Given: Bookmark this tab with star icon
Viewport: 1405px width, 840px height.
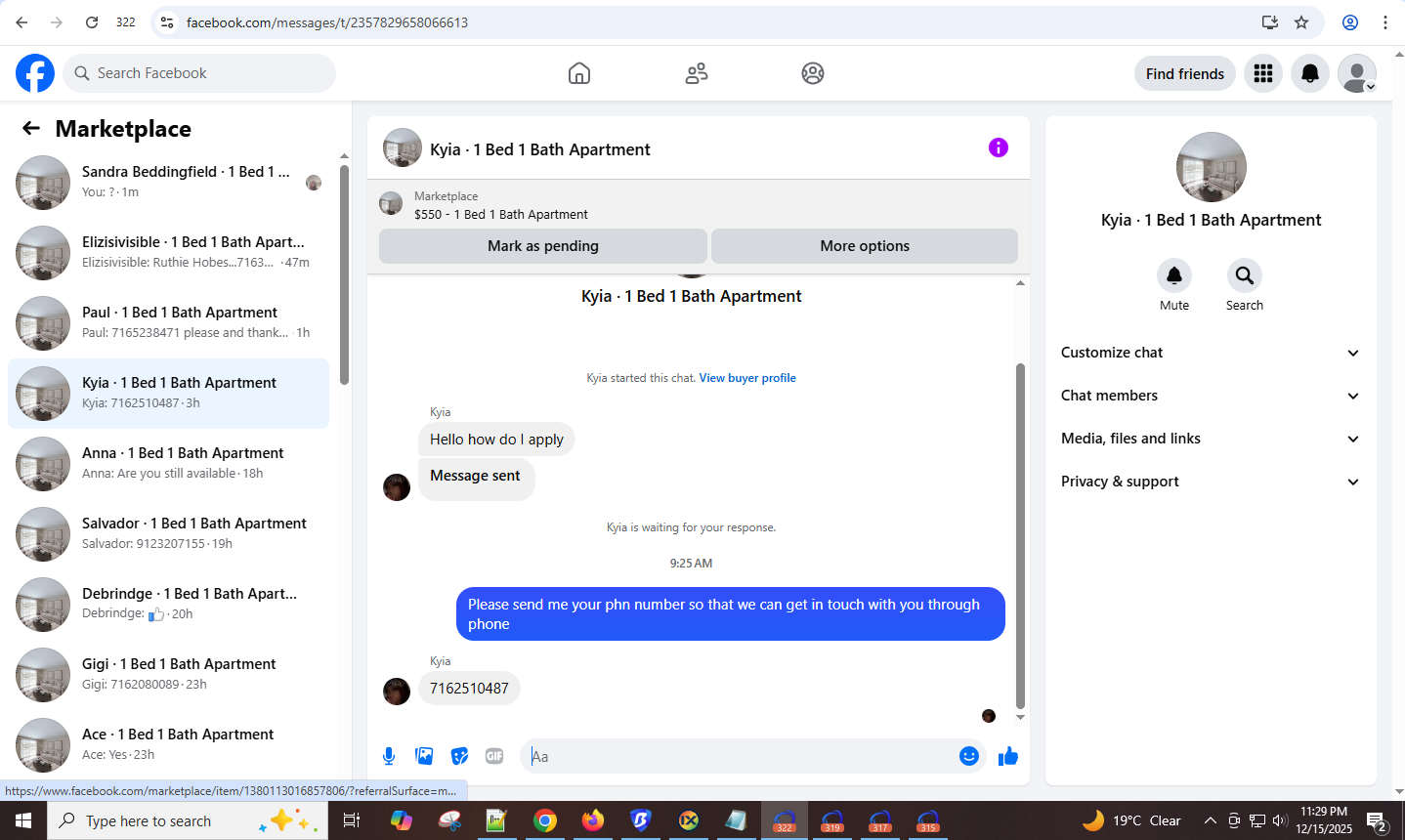Looking at the screenshot, I should [1301, 22].
